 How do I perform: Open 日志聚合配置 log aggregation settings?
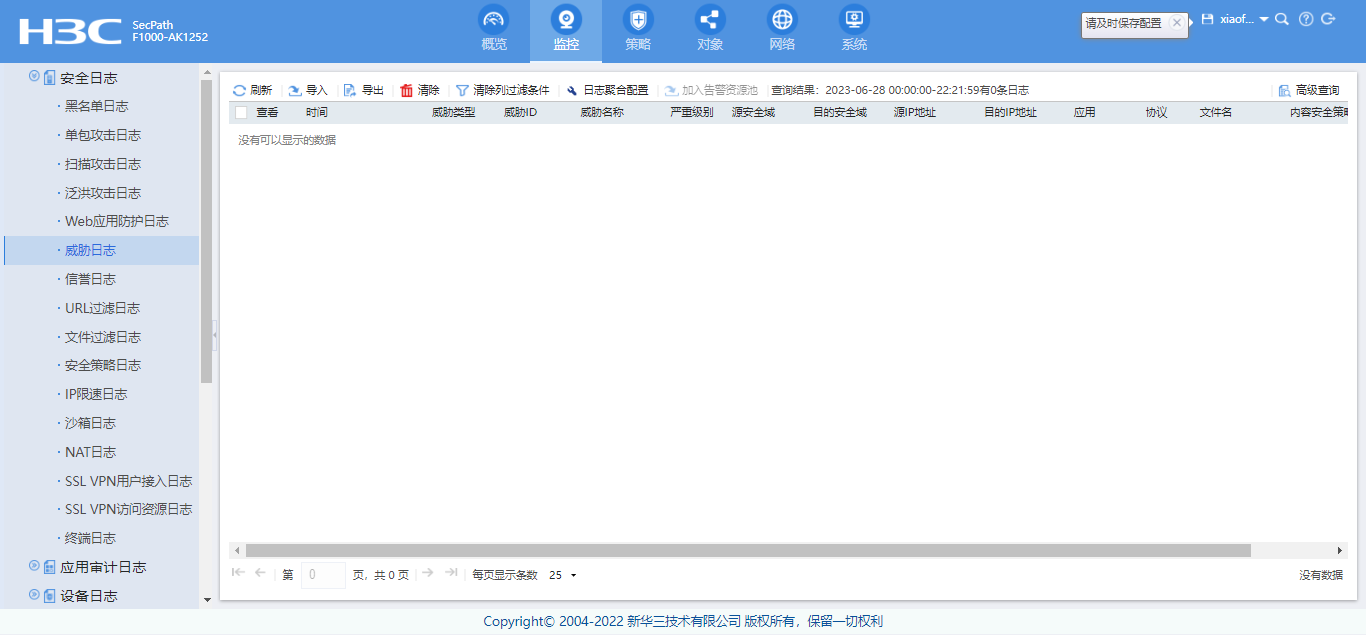coord(607,90)
